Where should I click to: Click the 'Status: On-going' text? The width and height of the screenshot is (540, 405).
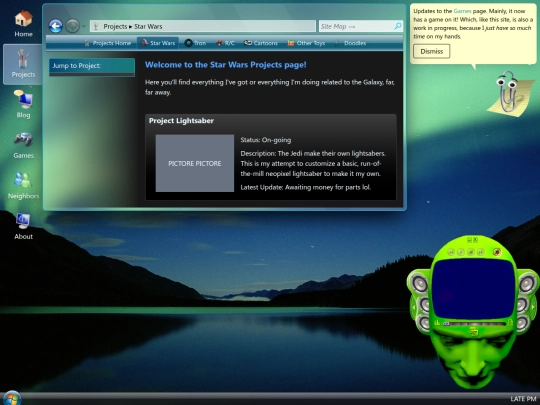(x=266, y=140)
